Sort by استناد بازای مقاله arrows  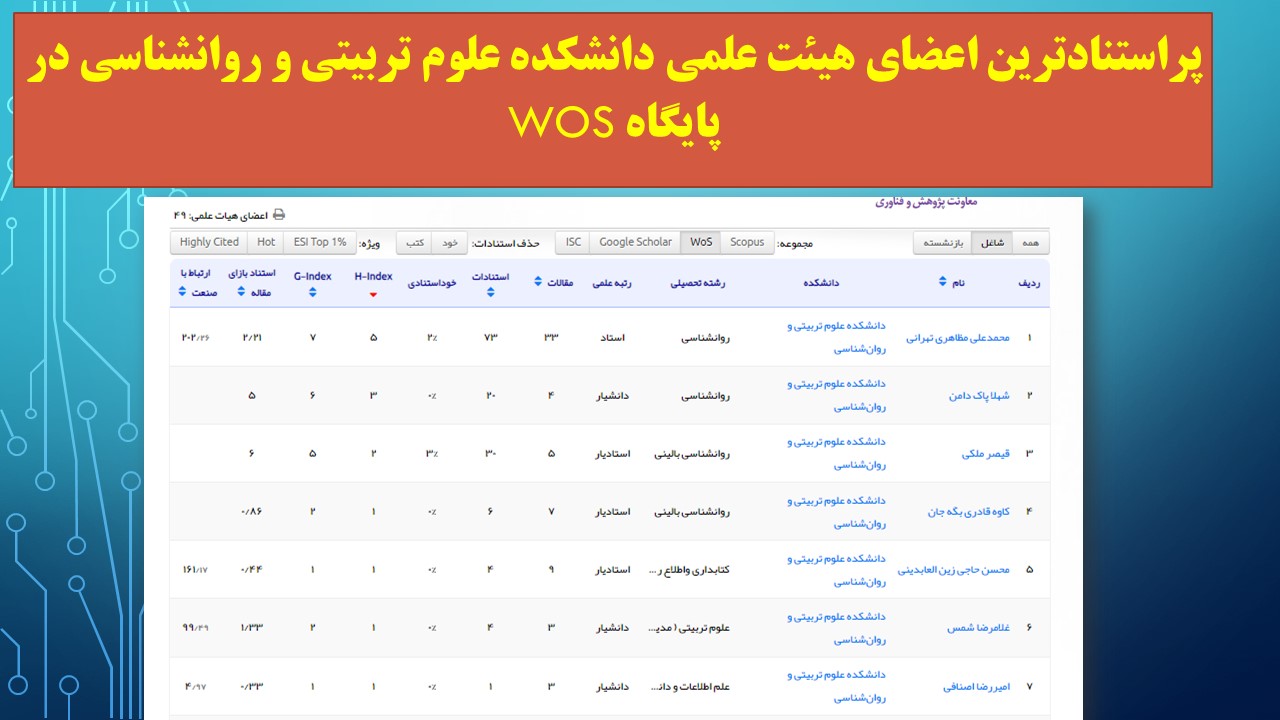coord(241,292)
